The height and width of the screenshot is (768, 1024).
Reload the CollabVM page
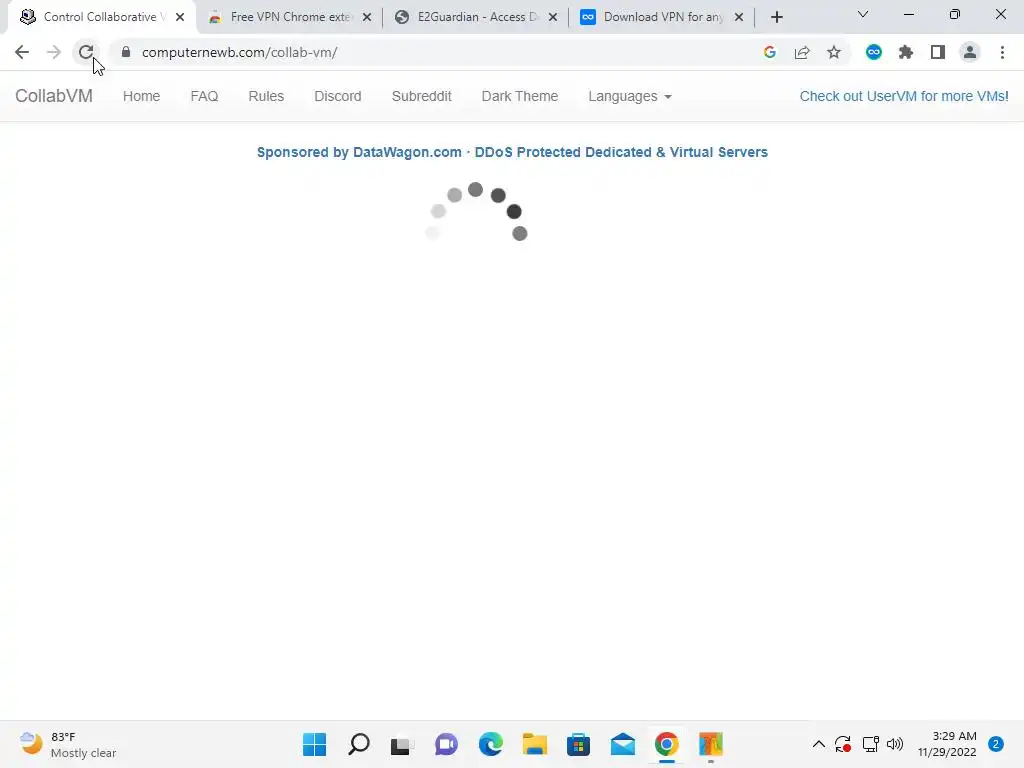[86, 52]
